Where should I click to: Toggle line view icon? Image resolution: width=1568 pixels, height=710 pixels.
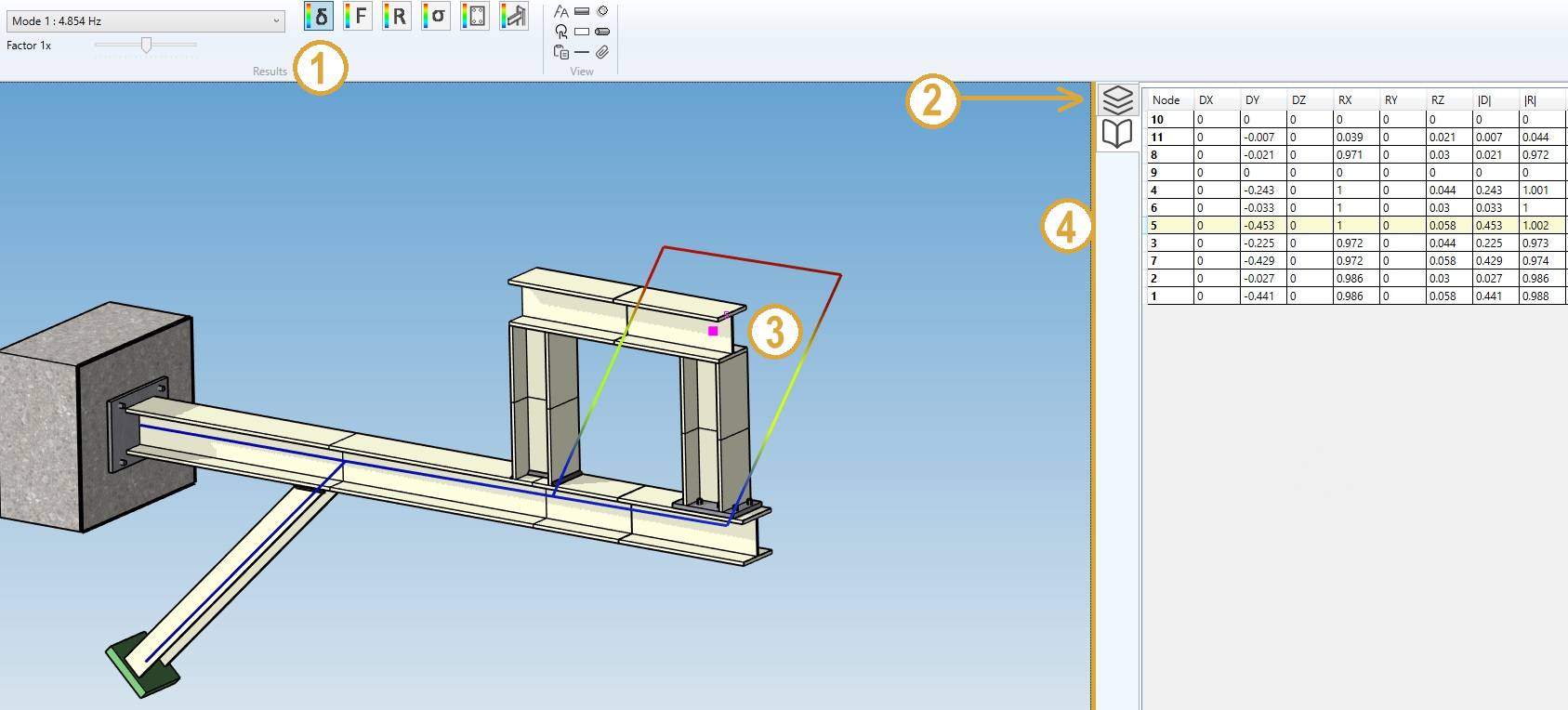[582, 52]
